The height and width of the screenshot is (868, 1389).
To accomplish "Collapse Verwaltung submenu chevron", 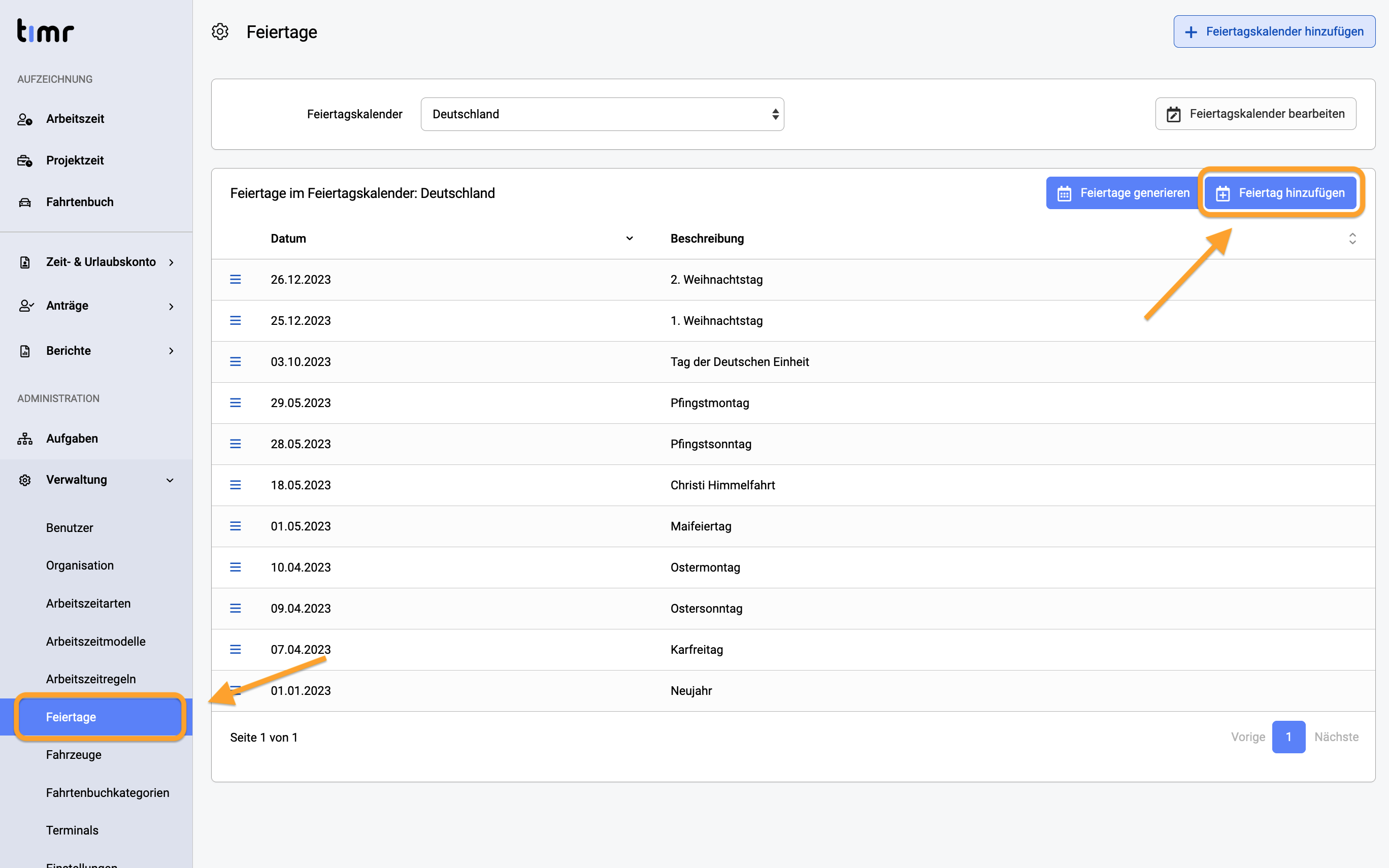I will coord(170,480).
